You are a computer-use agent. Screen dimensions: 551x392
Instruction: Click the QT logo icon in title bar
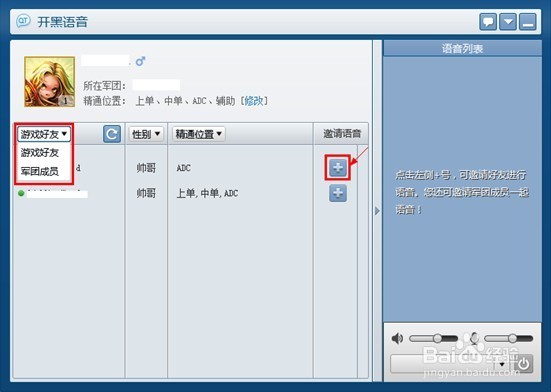point(23,21)
